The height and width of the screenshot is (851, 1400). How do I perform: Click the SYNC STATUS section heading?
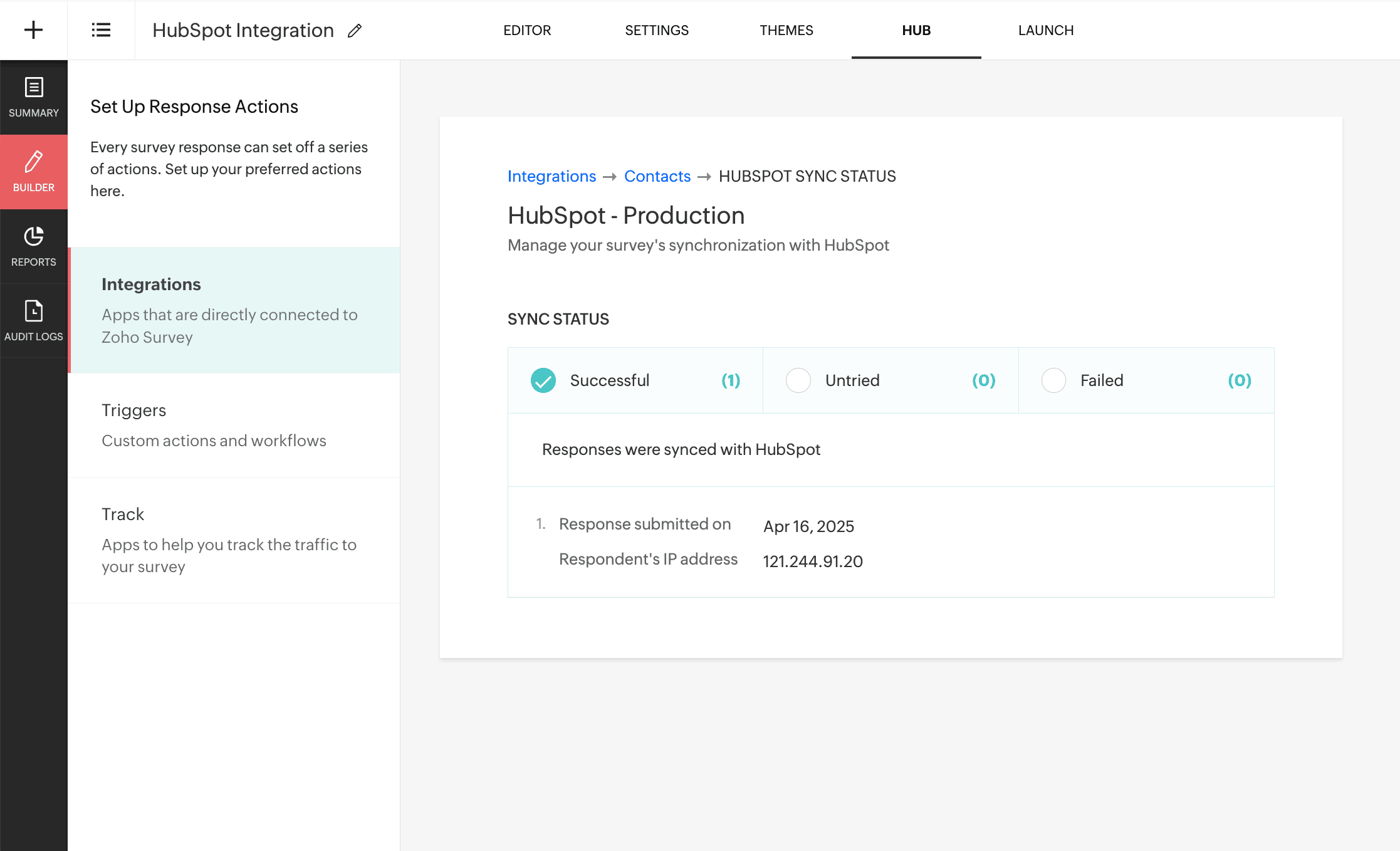click(x=558, y=319)
